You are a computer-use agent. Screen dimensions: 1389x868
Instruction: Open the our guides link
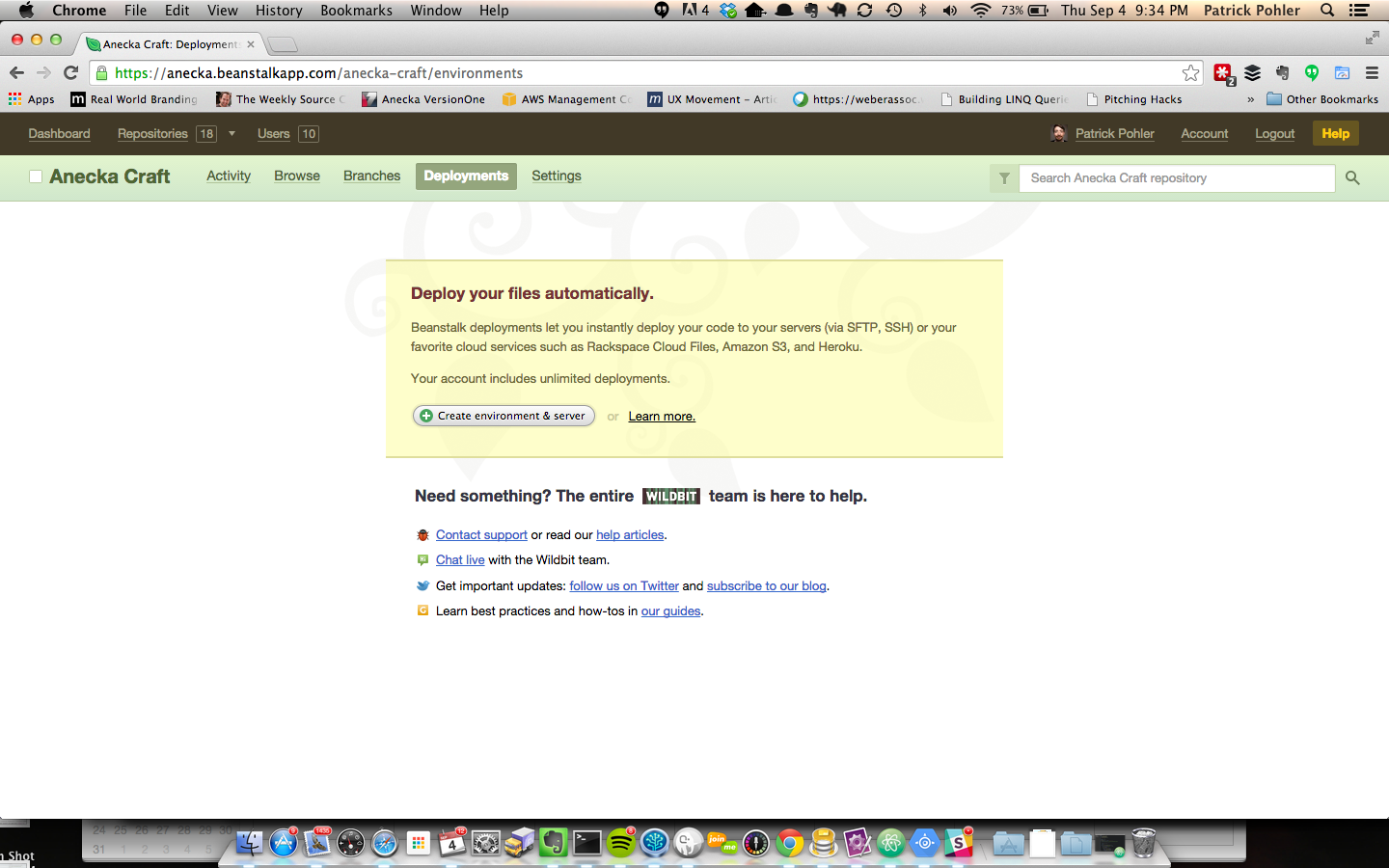coord(670,610)
